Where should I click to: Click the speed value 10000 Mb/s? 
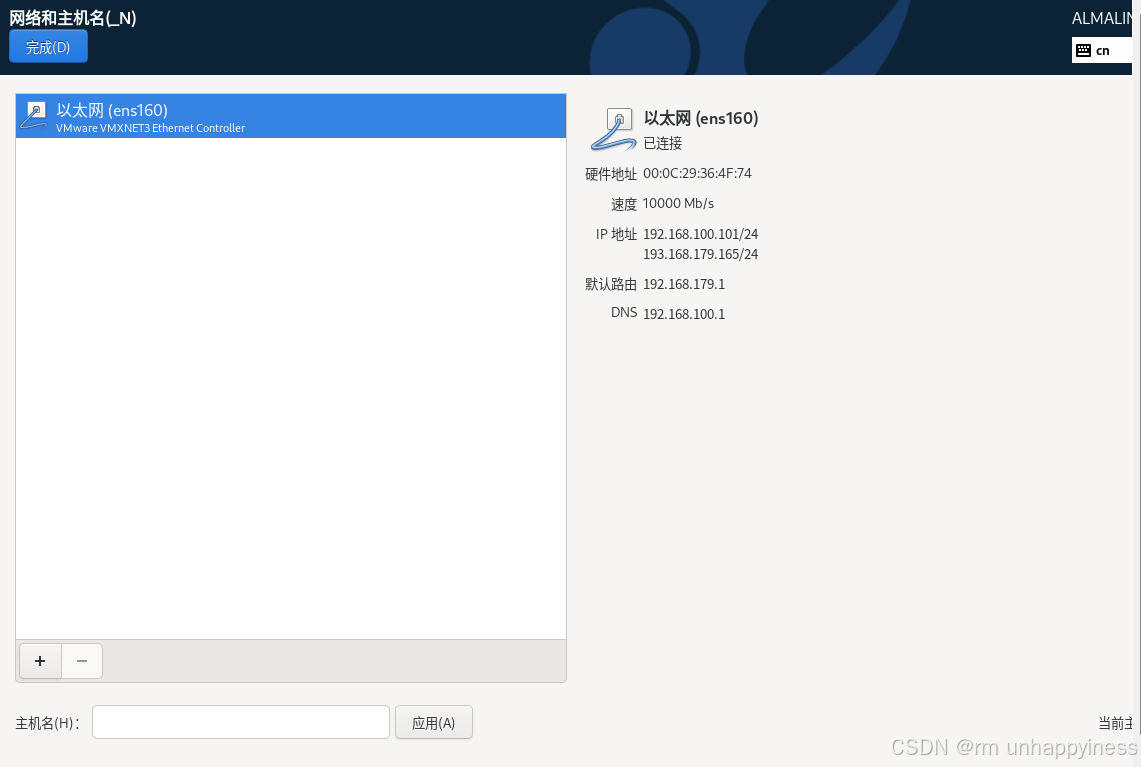678,203
